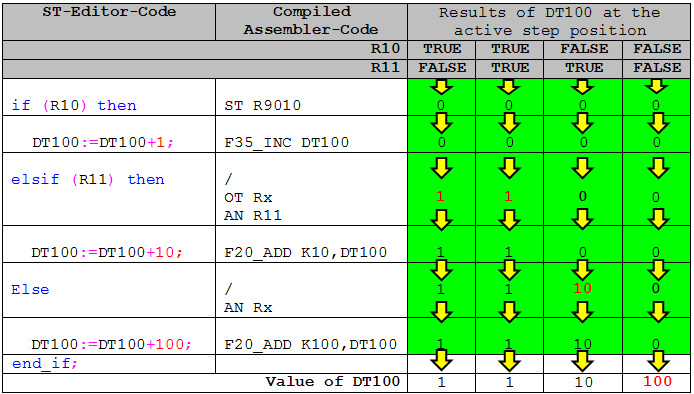This screenshot has height=394, width=694.
Task: Select the F35_INC DT100 assembler cell
Action: [311, 134]
